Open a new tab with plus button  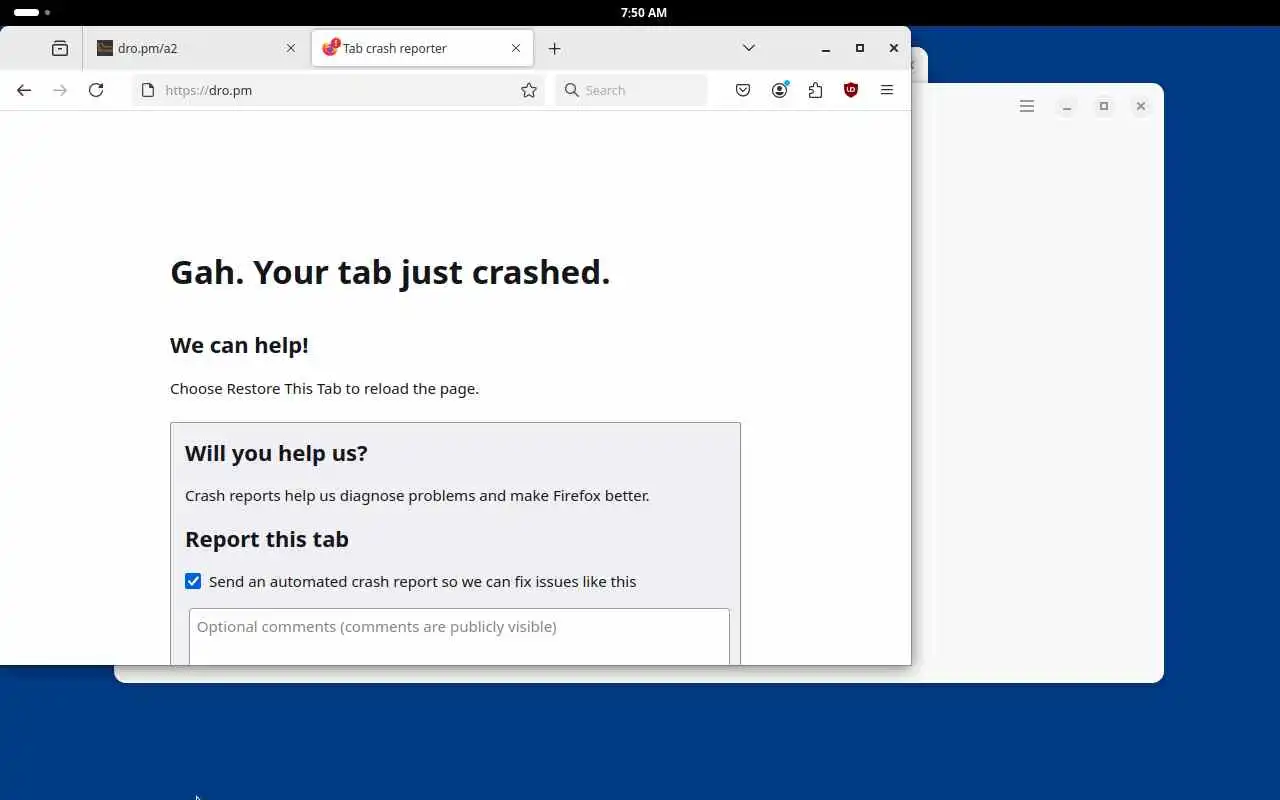click(x=555, y=48)
